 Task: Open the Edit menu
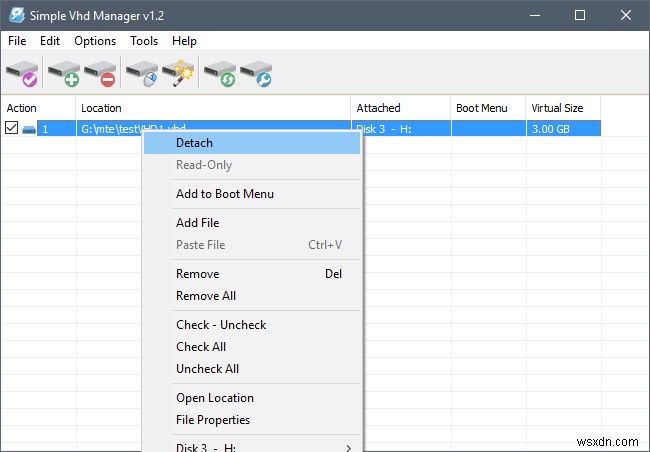(50, 41)
